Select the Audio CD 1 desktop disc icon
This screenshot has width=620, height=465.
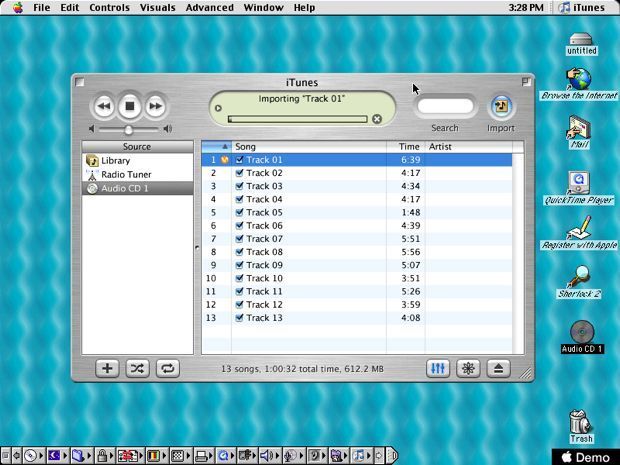pyautogui.click(x=582, y=337)
